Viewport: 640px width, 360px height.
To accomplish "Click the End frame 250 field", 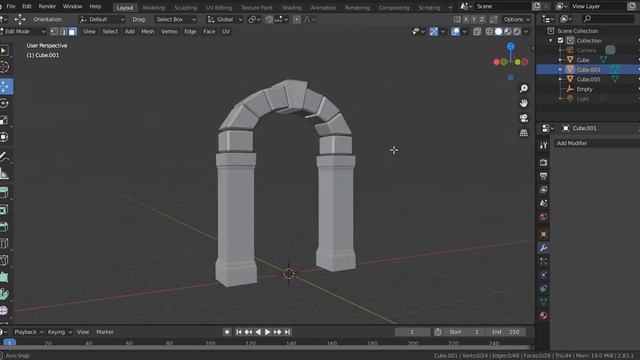I will [506, 332].
